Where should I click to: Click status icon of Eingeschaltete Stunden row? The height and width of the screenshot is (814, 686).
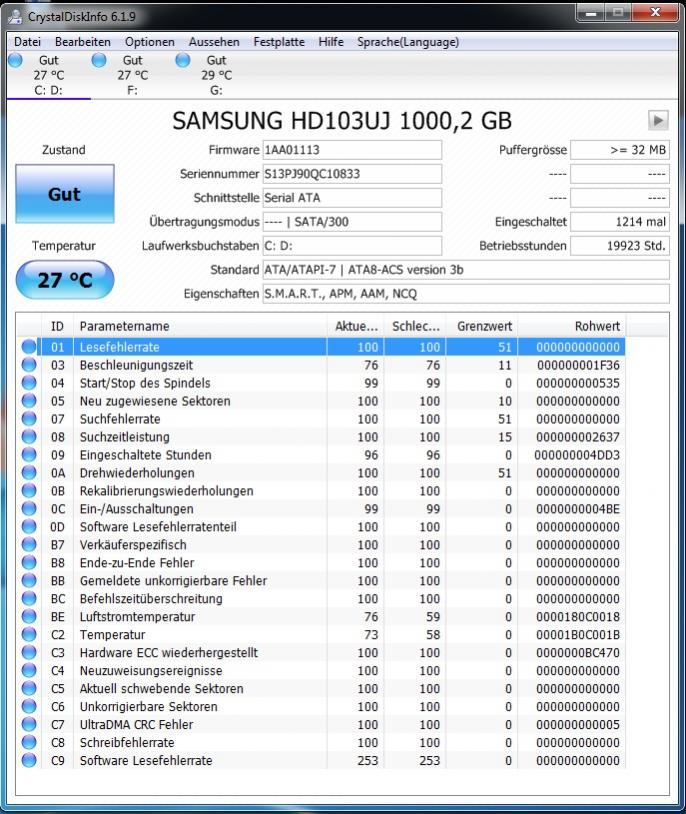pos(29,455)
